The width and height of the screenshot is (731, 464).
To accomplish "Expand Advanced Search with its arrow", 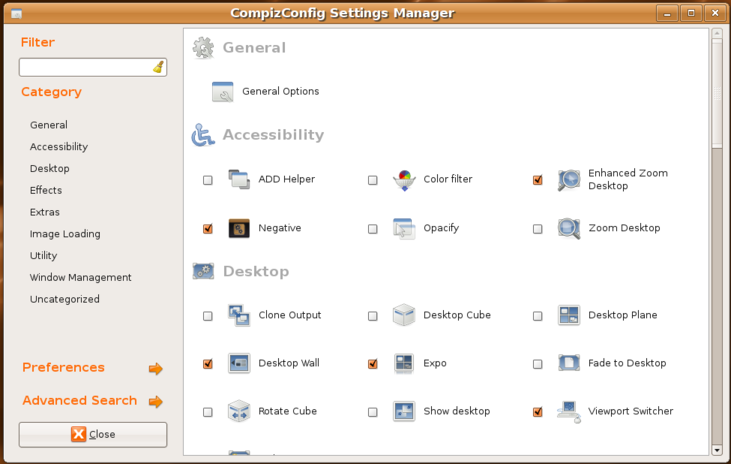I will 156,402.
